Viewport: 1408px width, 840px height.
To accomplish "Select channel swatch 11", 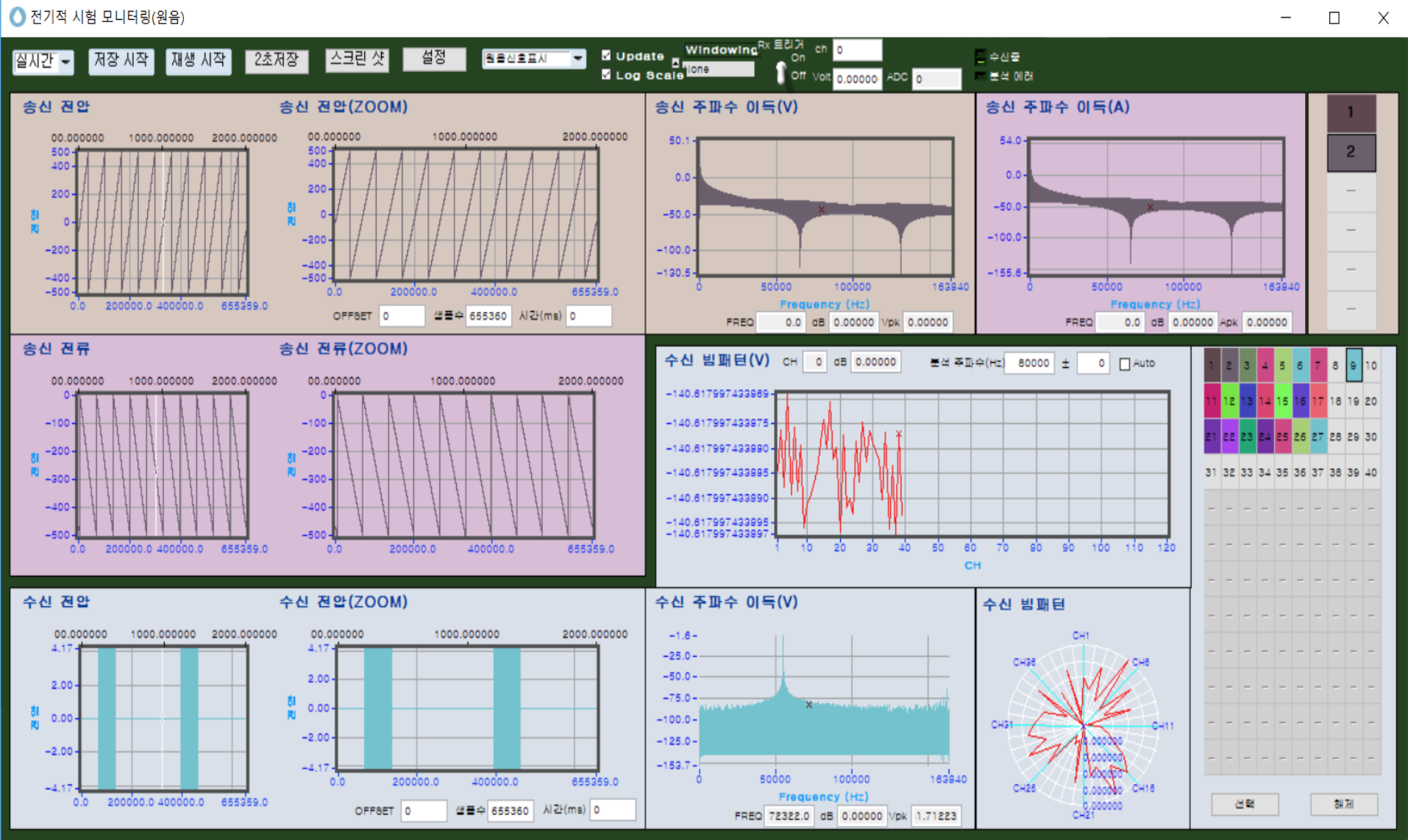I will tap(1212, 401).
